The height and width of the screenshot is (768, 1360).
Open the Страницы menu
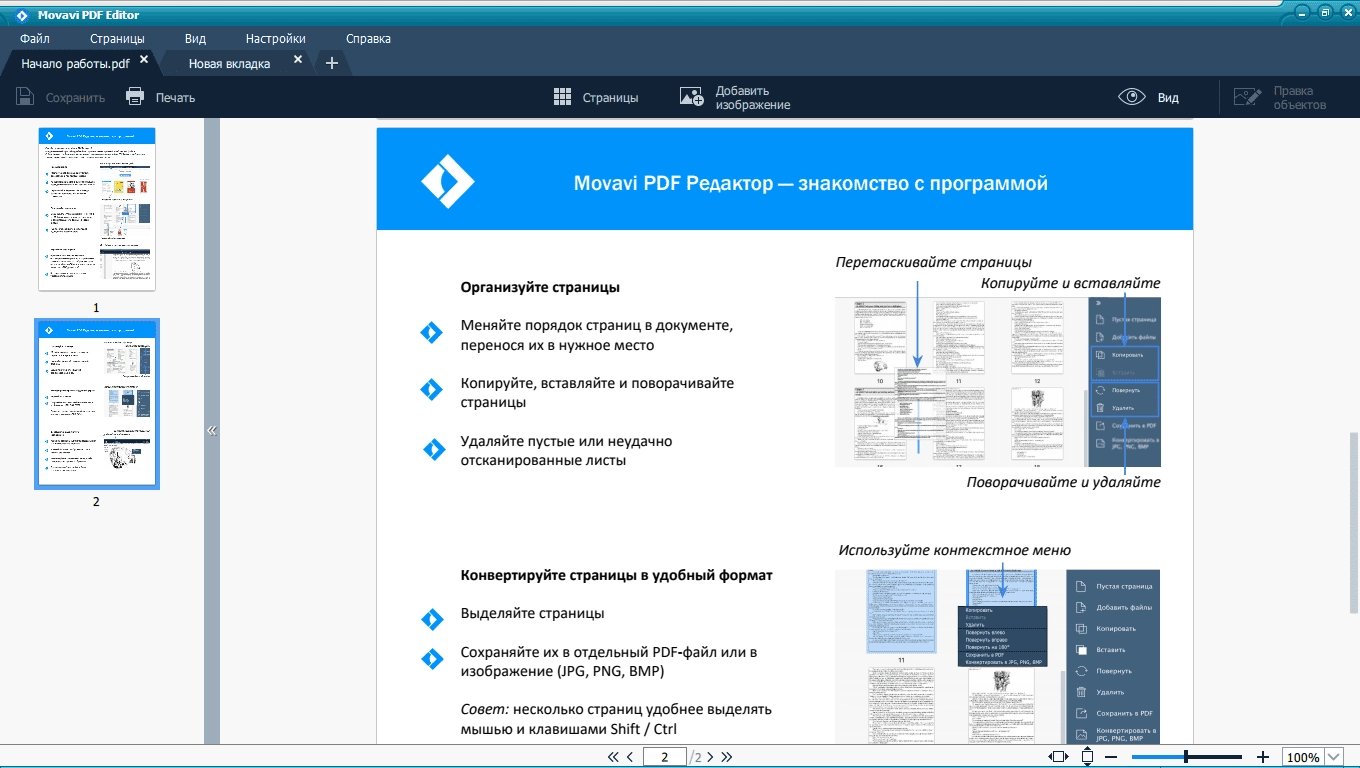117,39
